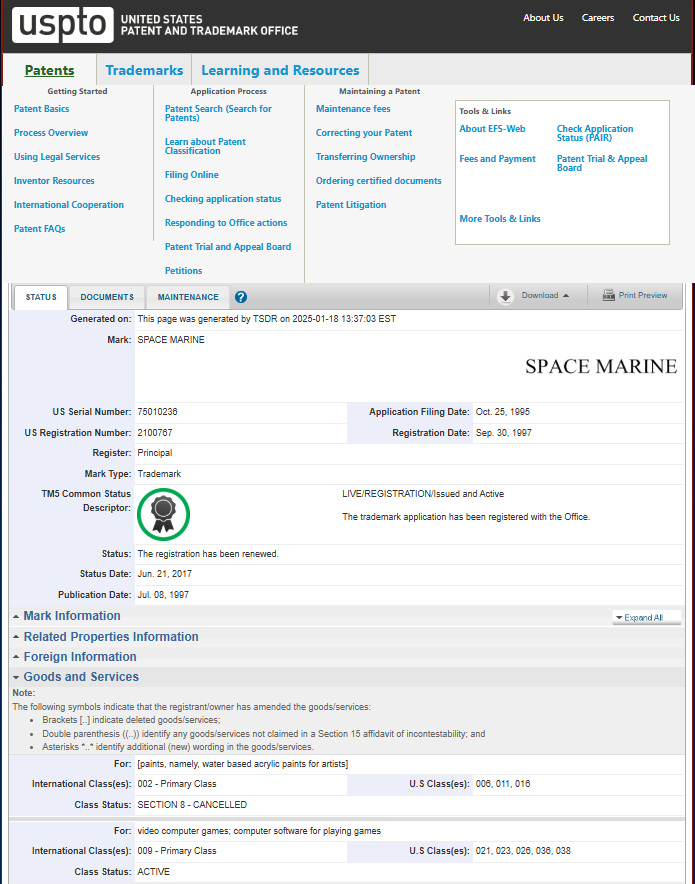Click 'SECTION 8 - CANCELLED' class status

[x=192, y=805]
